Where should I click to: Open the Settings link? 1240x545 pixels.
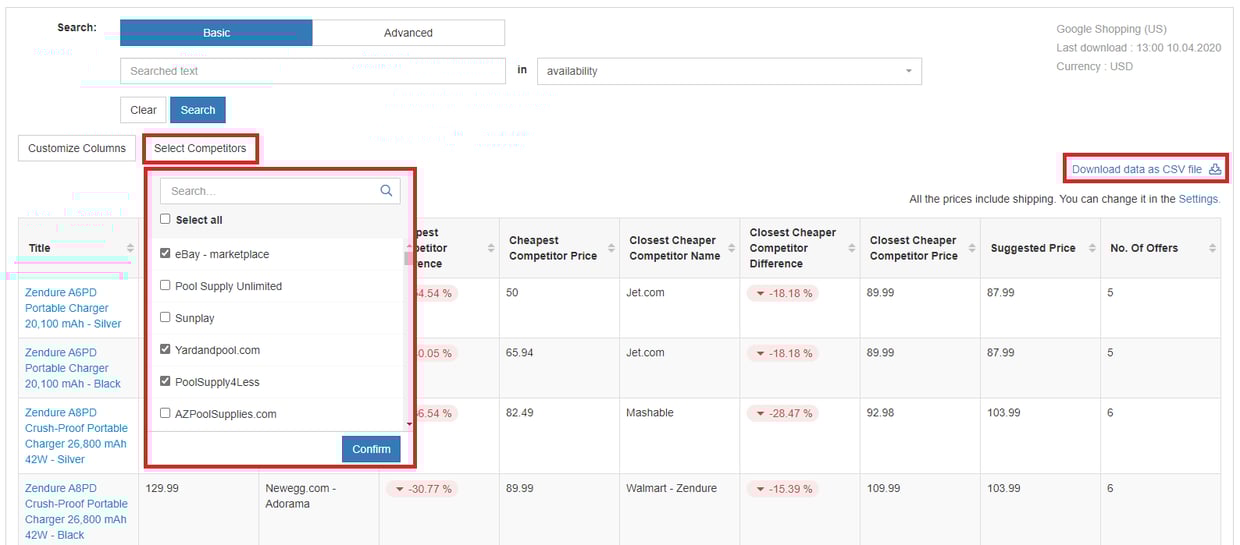click(1198, 199)
